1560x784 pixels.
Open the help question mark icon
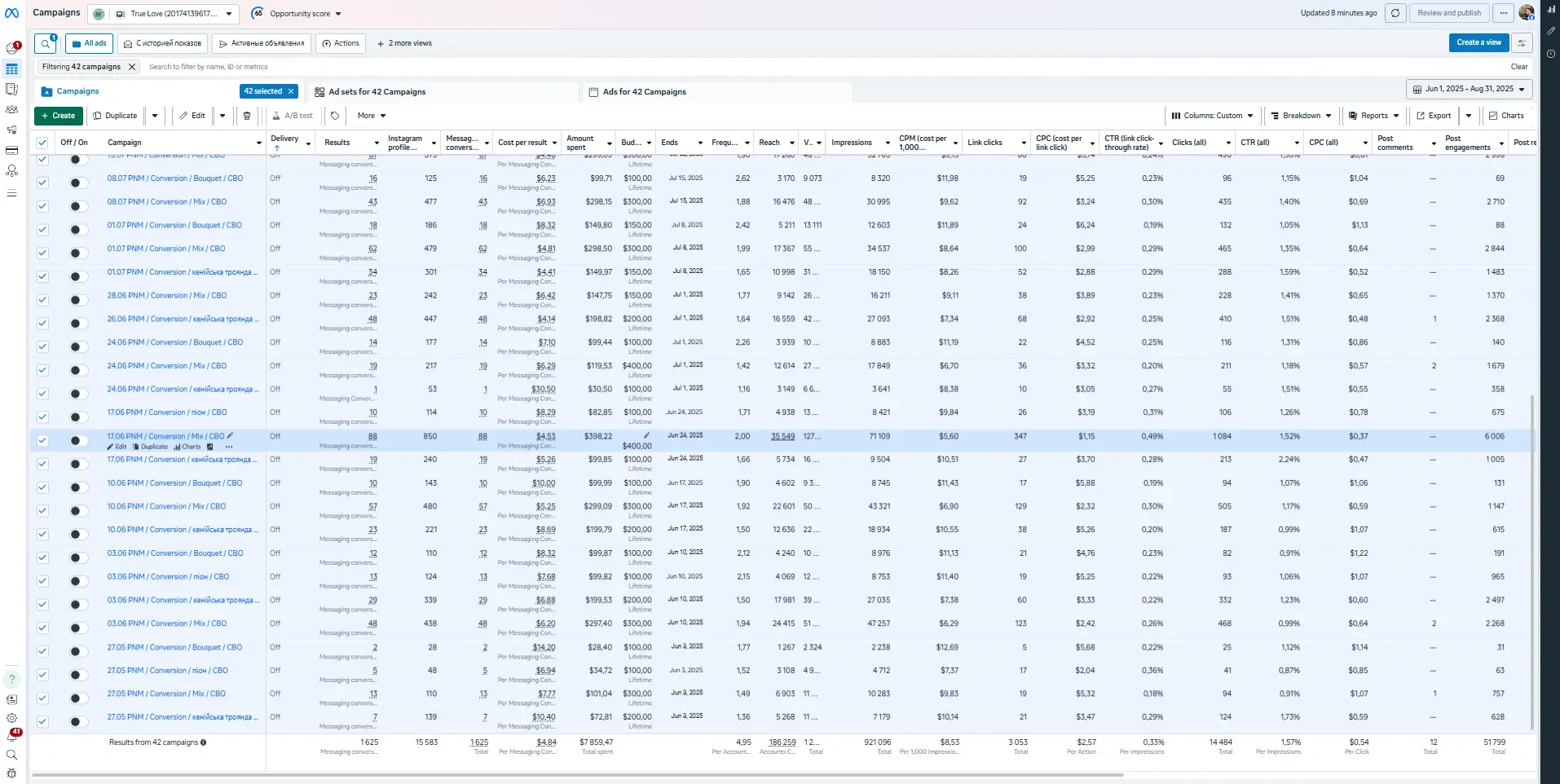tap(12, 678)
